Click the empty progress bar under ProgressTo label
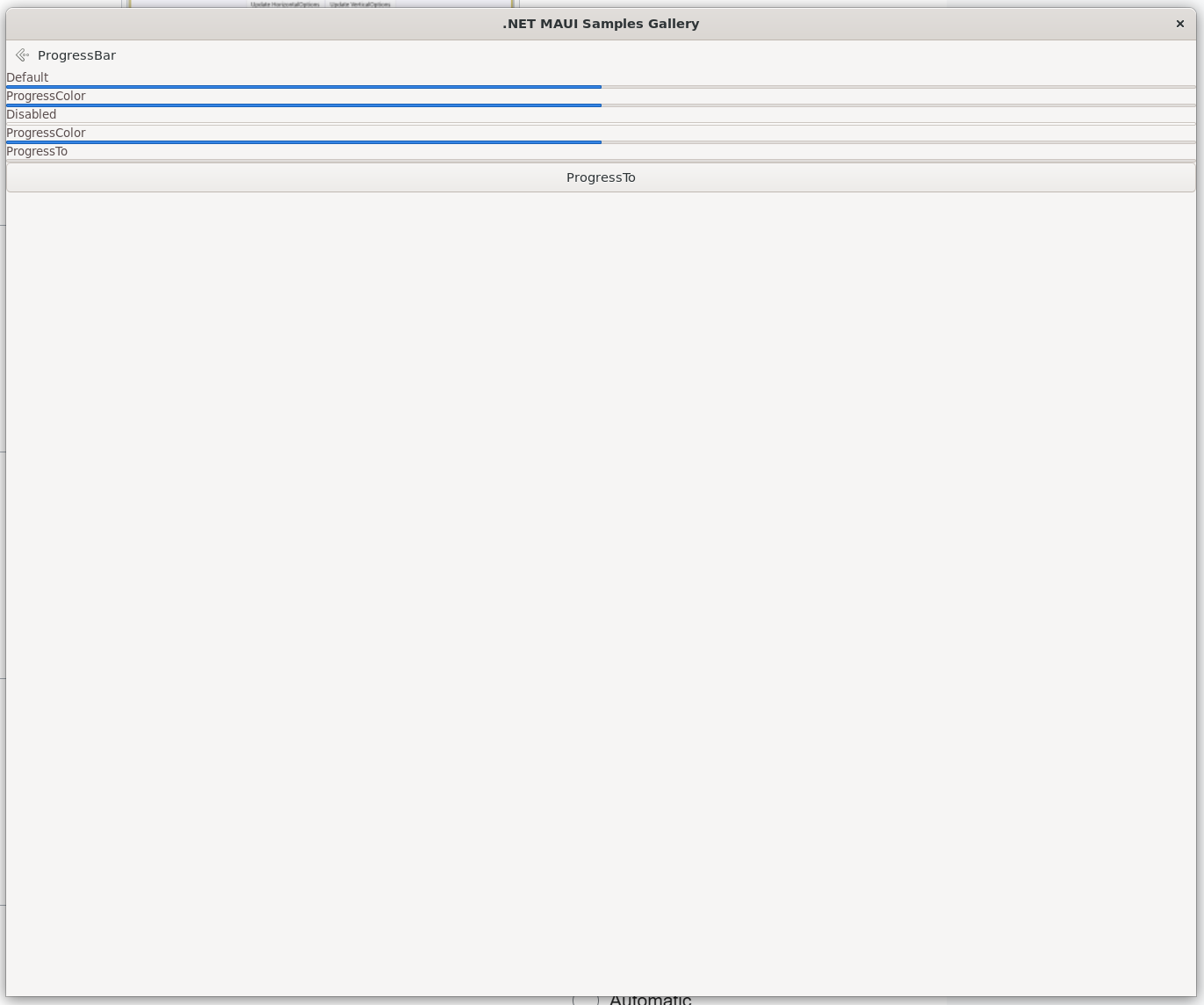1204x1005 pixels. coord(601,161)
